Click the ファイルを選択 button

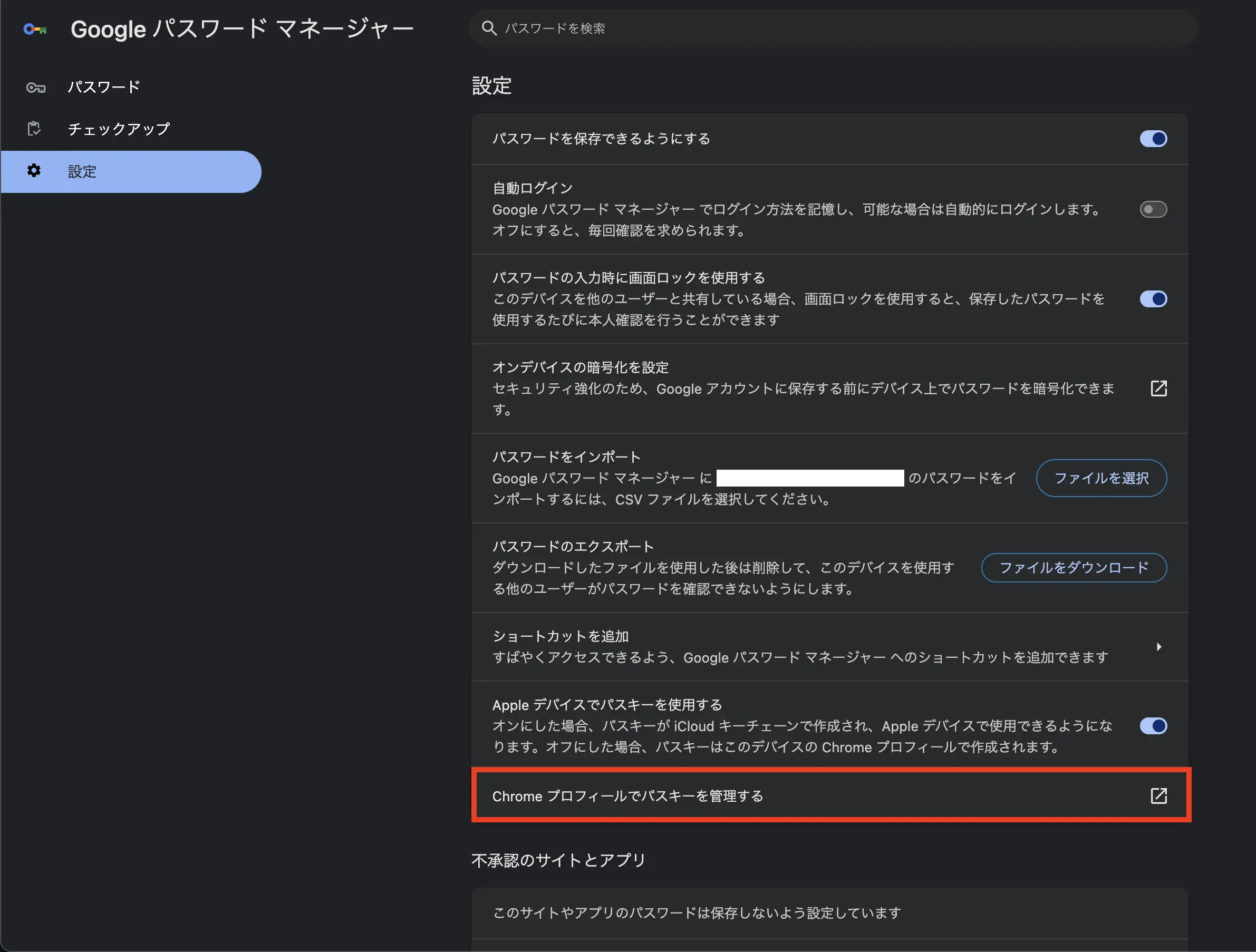pos(1100,478)
